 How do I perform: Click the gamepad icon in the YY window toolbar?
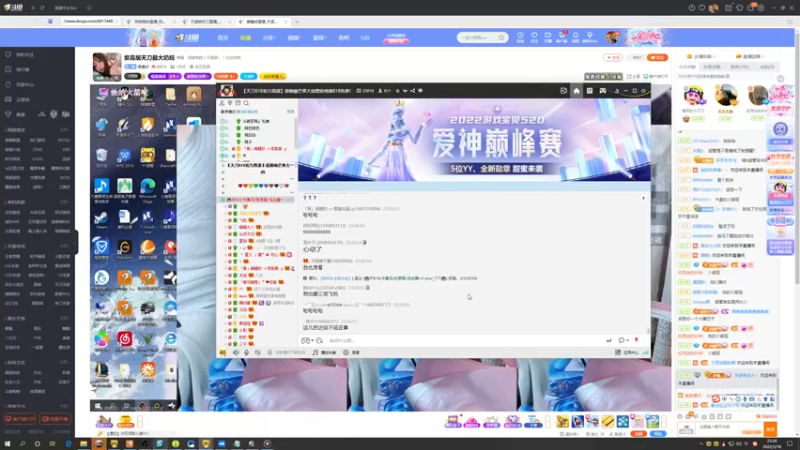[x=603, y=90]
